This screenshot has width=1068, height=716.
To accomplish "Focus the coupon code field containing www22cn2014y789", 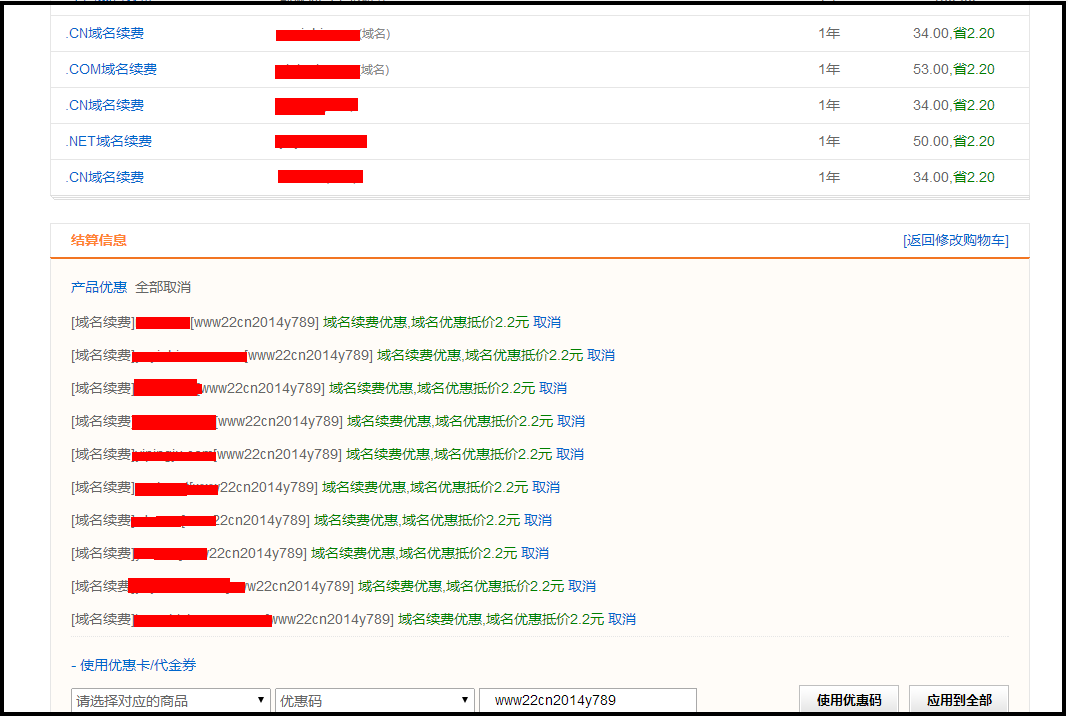I will (x=588, y=700).
